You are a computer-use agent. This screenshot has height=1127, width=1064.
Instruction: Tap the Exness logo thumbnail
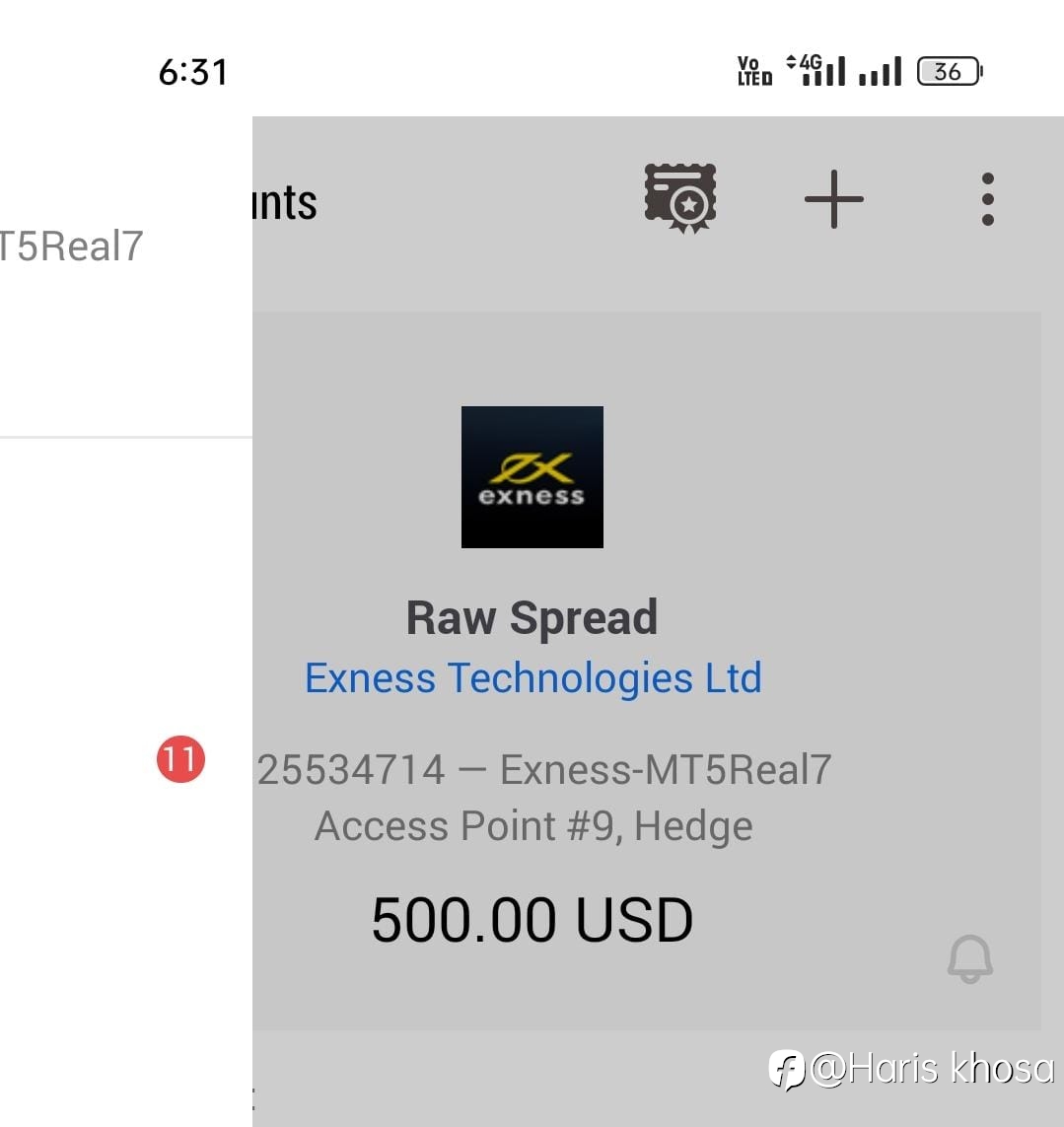click(x=532, y=477)
